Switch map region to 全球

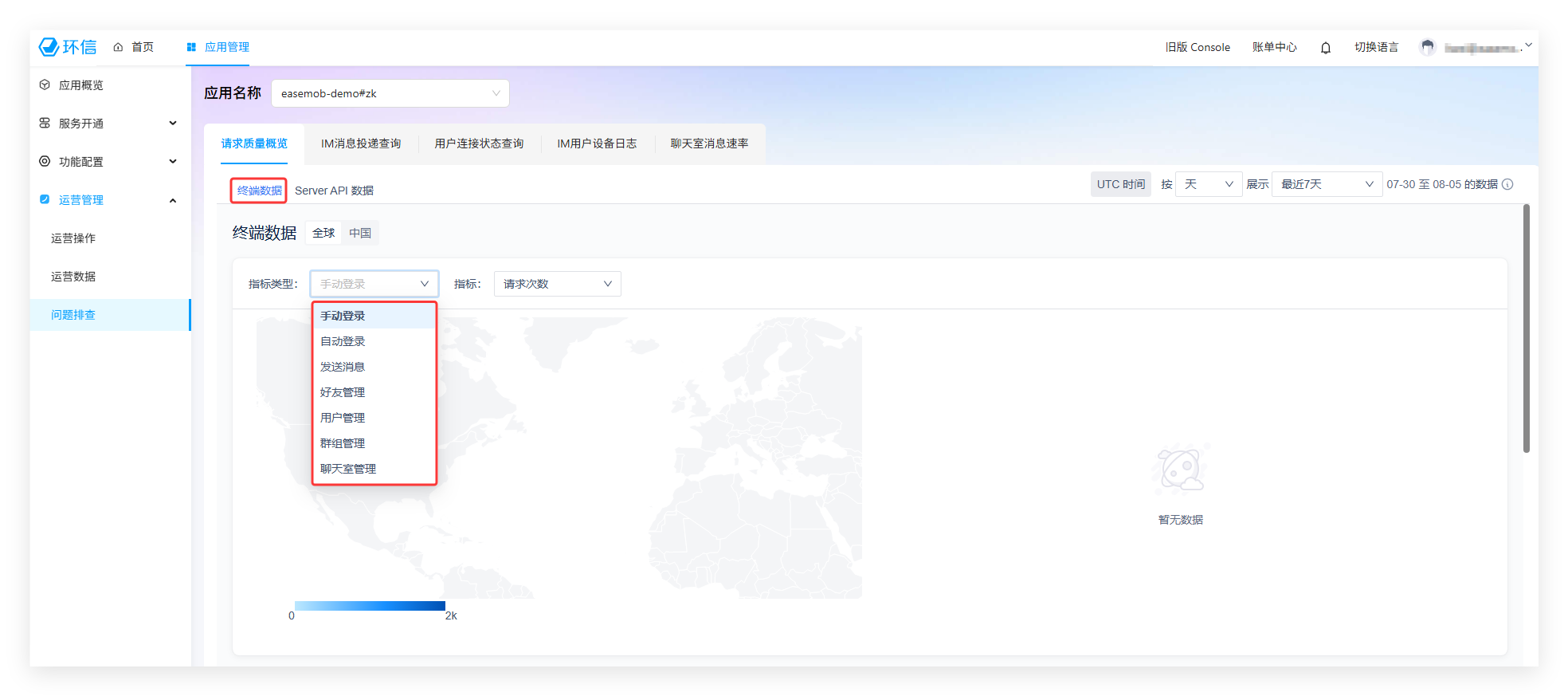(323, 234)
